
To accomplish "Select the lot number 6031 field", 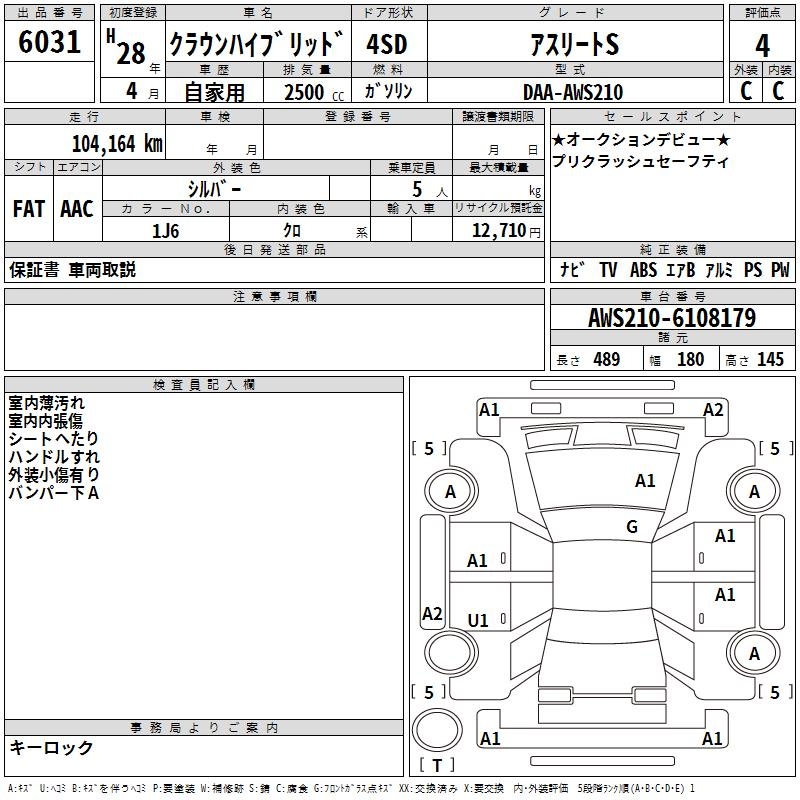I will coord(49,42).
